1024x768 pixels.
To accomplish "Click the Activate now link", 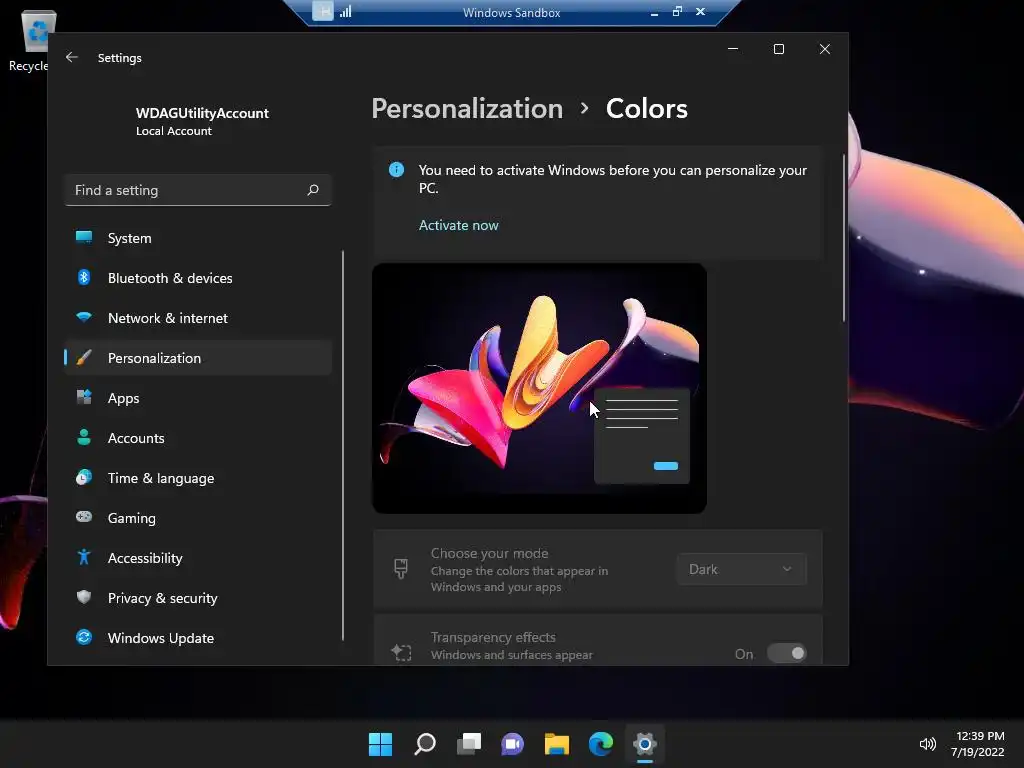I will point(458,225).
